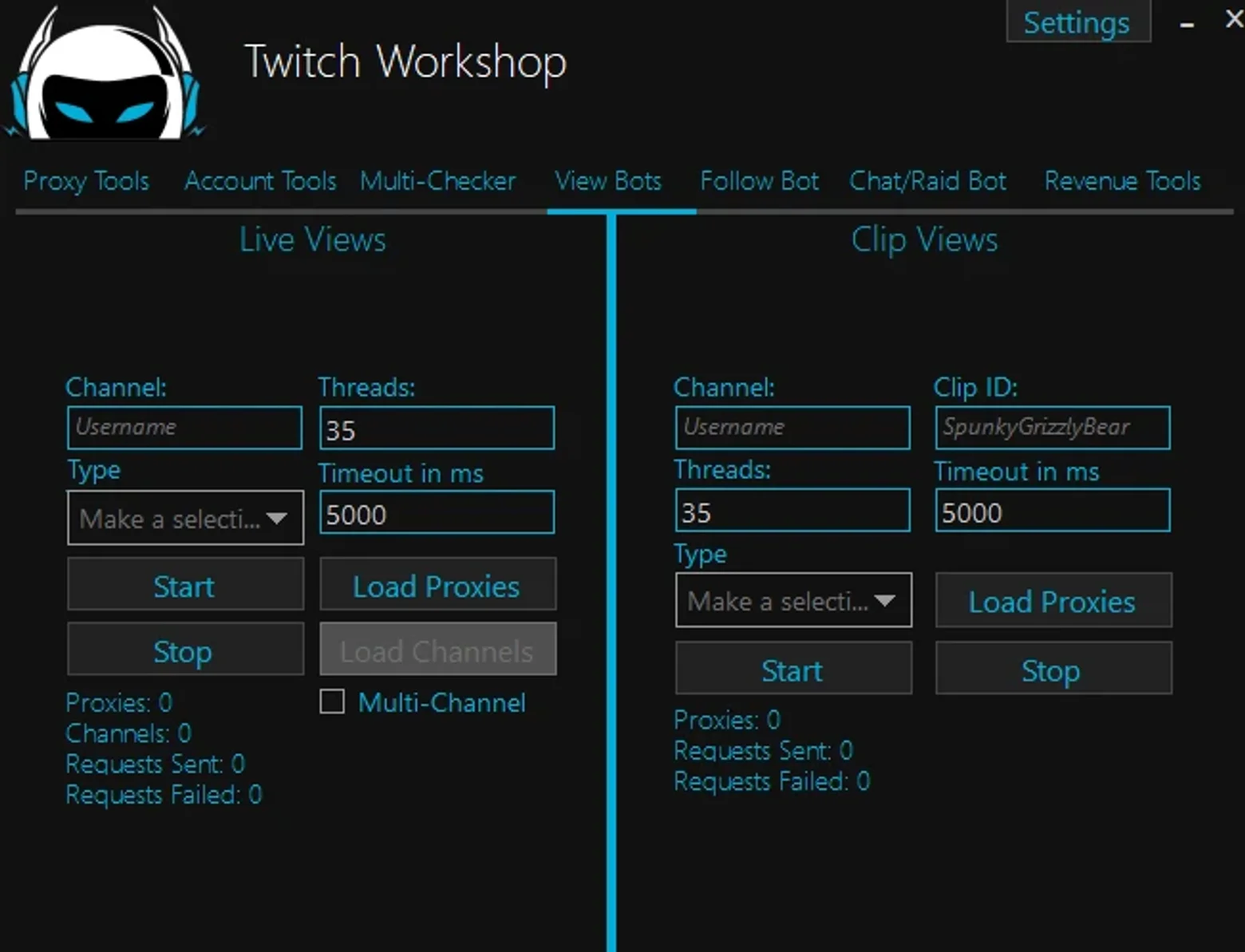Open the Clip Views Type dropdown
The image size is (1245, 952).
point(793,600)
